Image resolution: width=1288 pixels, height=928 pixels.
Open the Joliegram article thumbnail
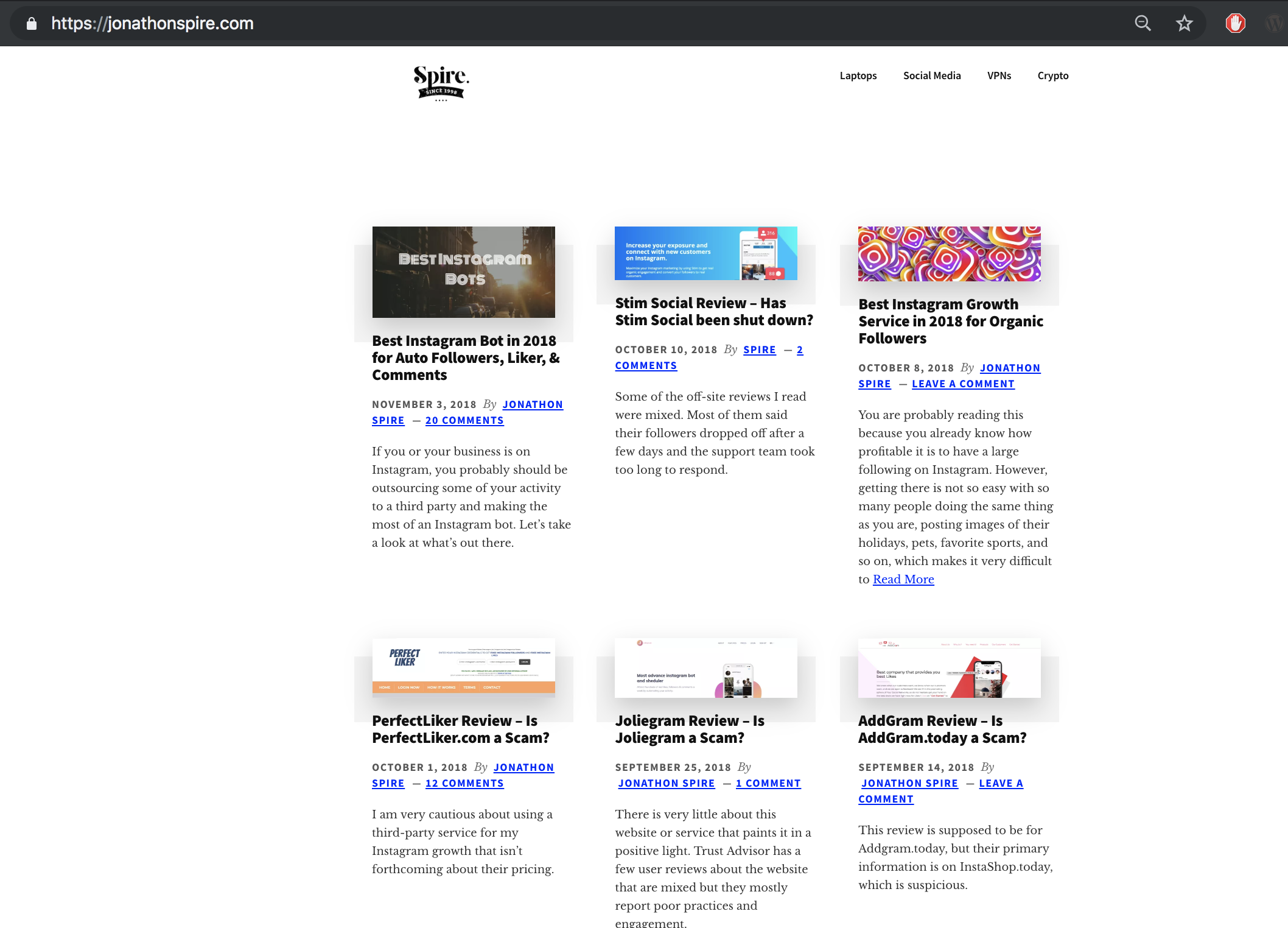(x=706, y=668)
